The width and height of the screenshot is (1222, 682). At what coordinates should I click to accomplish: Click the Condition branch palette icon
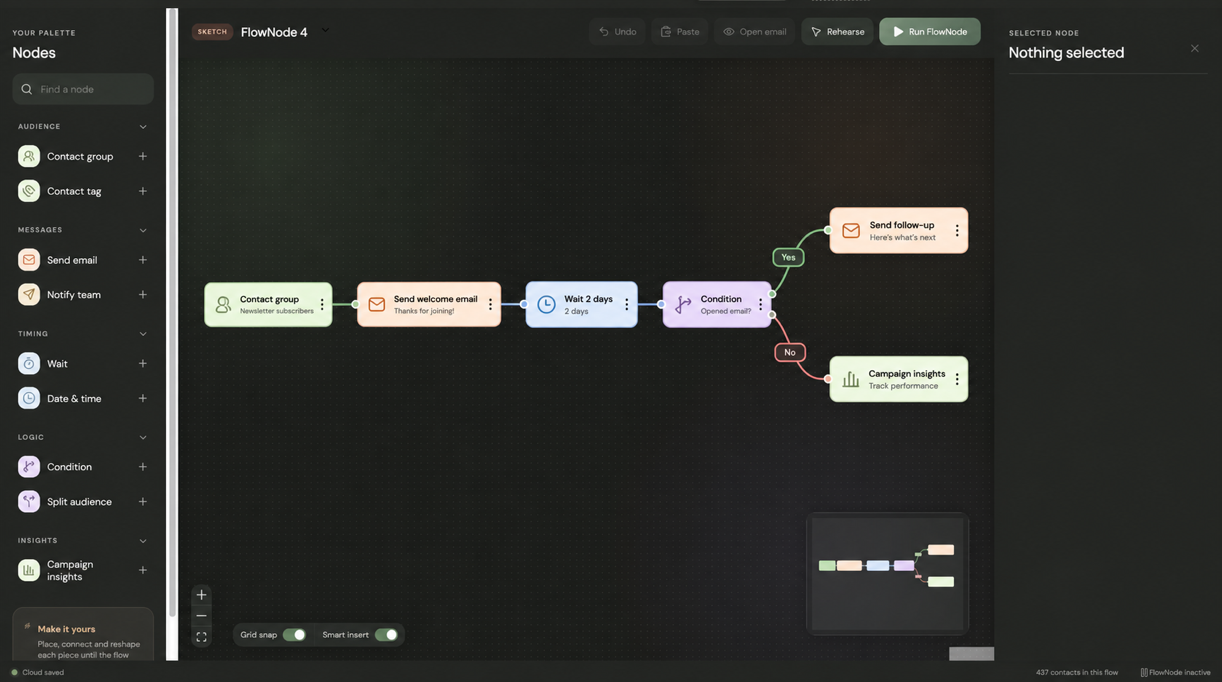click(29, 467)
